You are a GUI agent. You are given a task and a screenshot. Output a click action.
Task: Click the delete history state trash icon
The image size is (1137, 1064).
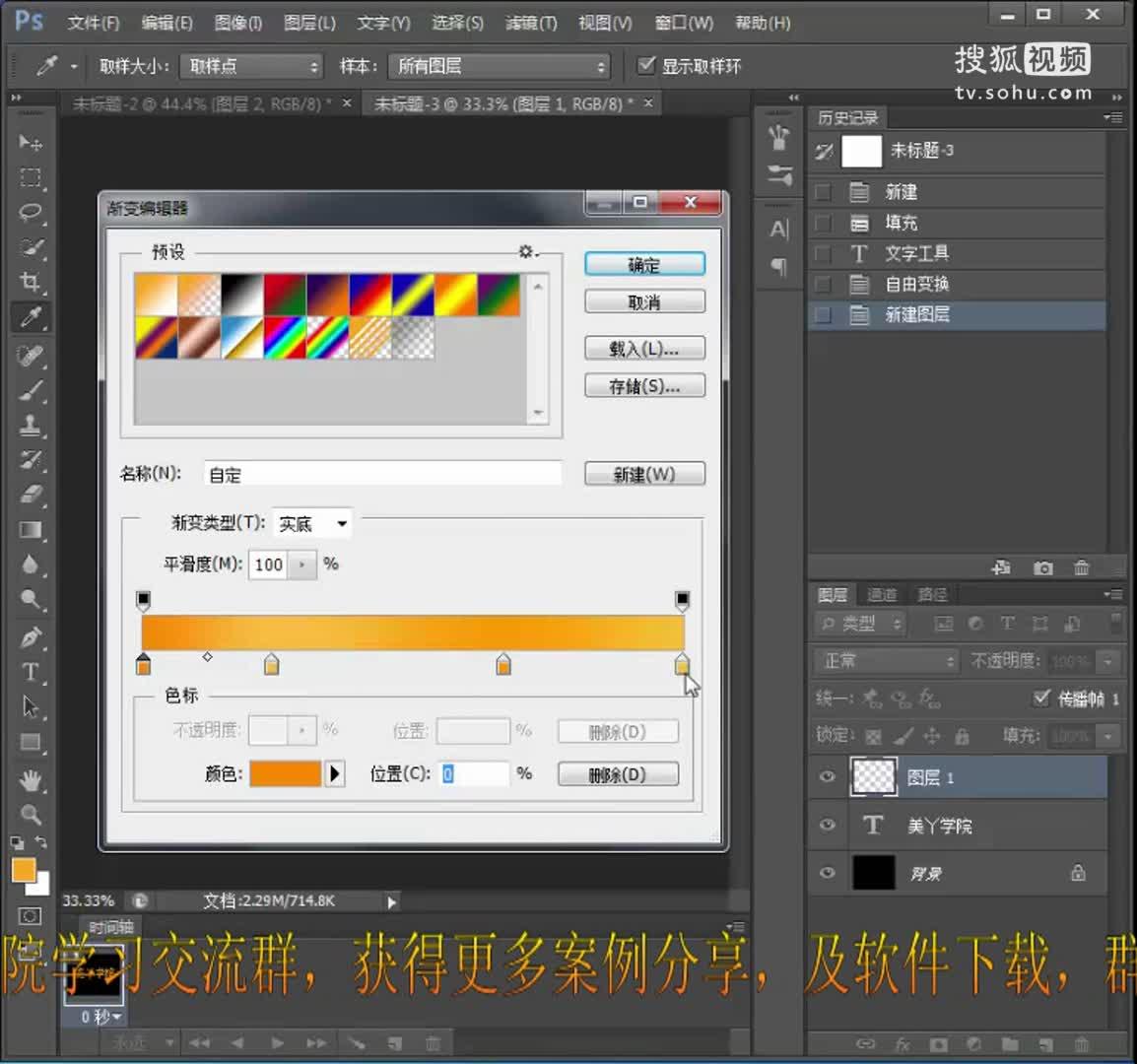tap(1081, 568)
